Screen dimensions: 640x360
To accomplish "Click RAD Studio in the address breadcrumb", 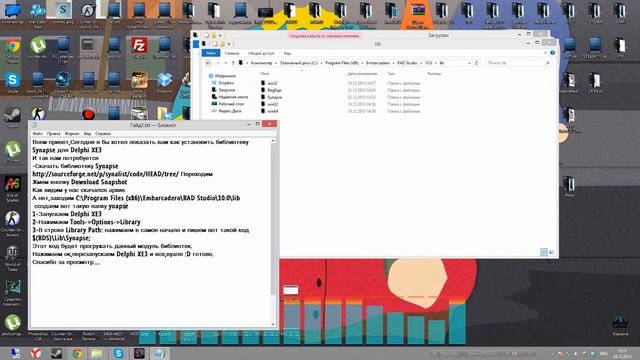I will pos(407,63).
